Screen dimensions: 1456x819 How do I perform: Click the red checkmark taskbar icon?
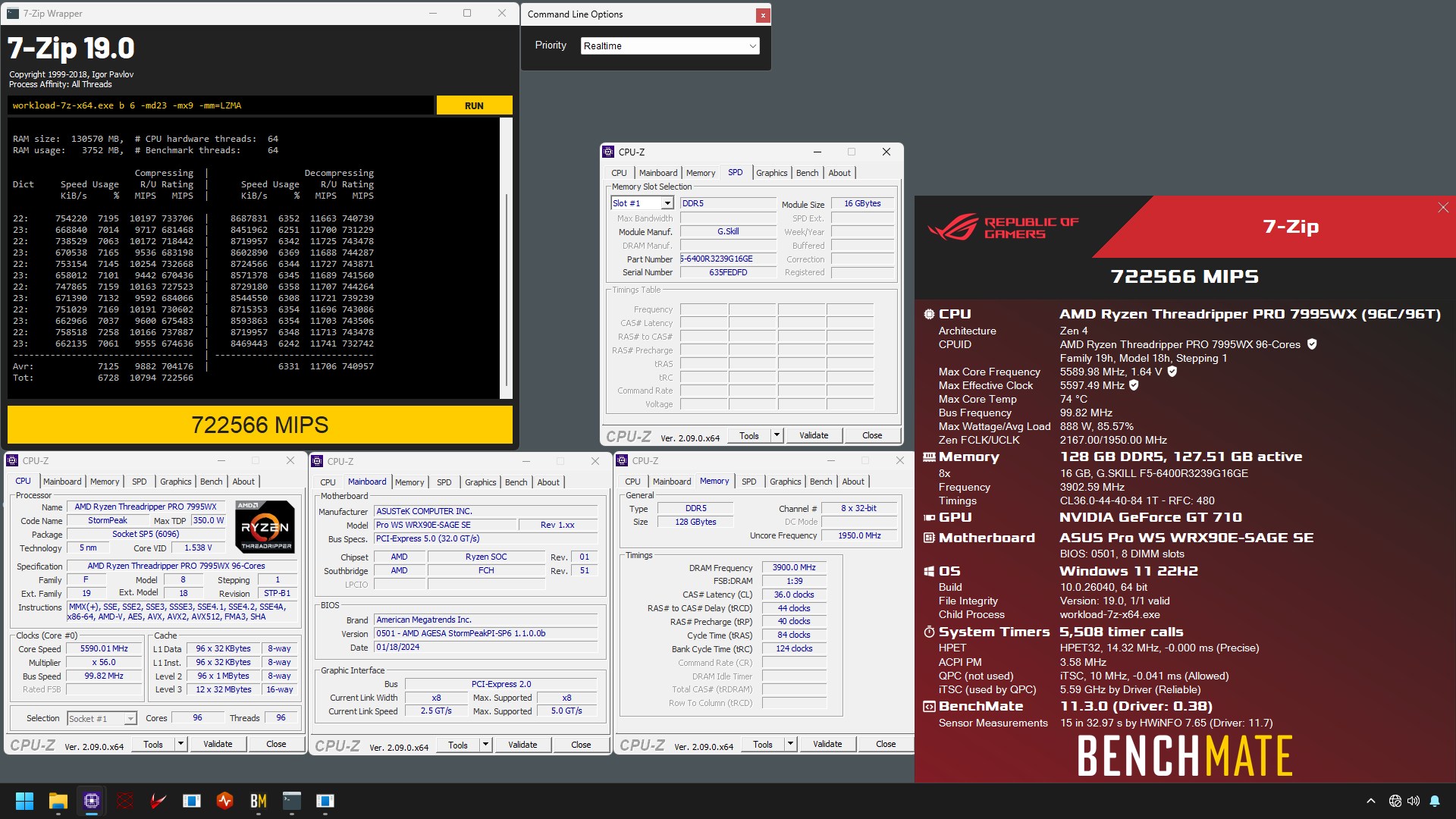(158, 801)
